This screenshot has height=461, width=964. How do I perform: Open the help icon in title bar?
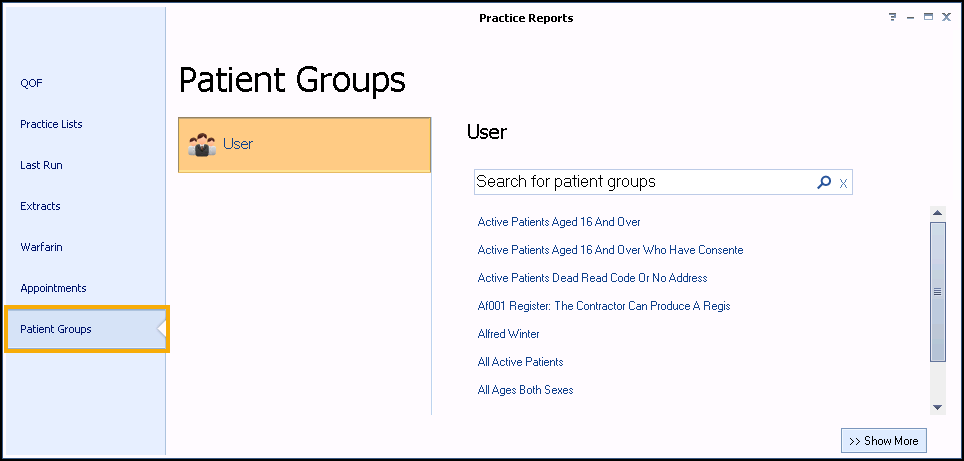[892, 18]
